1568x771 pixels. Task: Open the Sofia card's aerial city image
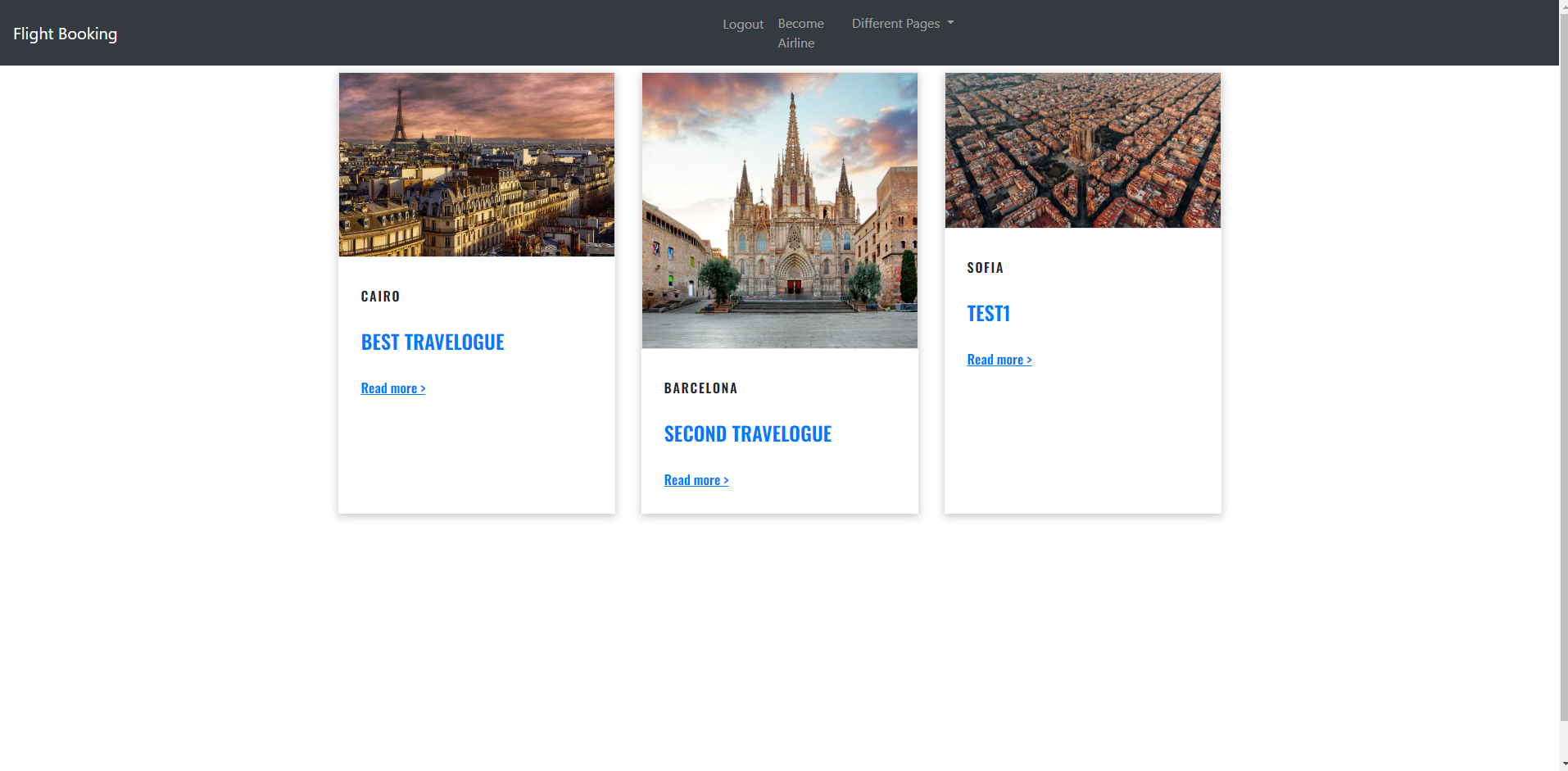click(x=1083, y=151)
